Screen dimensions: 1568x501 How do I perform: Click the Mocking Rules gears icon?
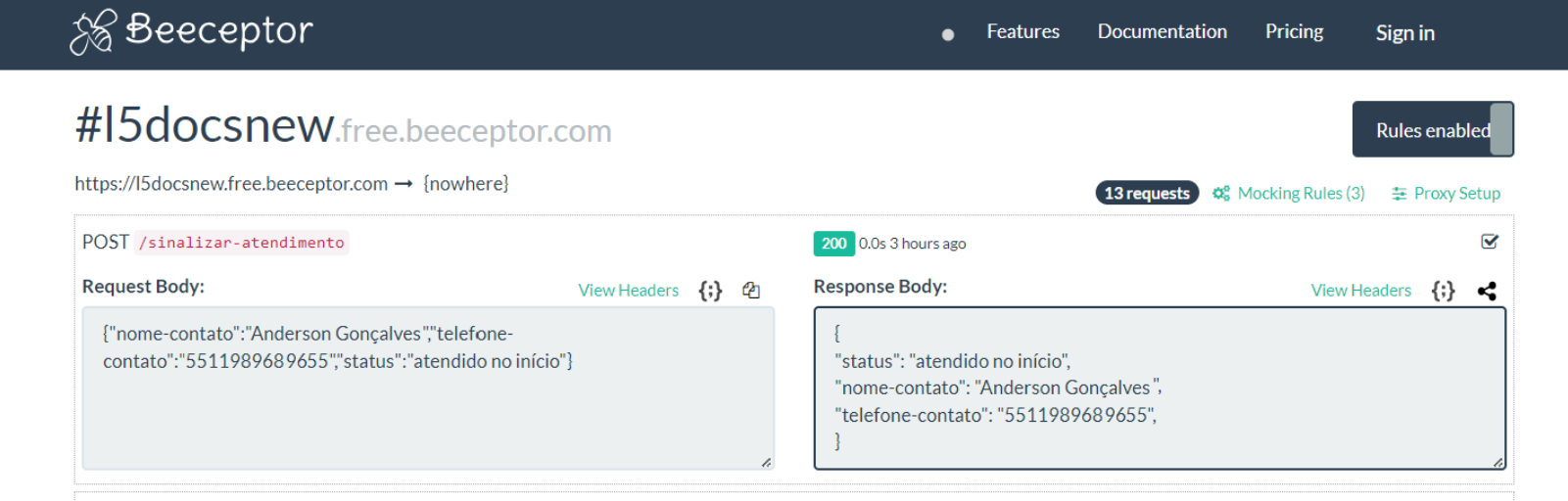1220,194
